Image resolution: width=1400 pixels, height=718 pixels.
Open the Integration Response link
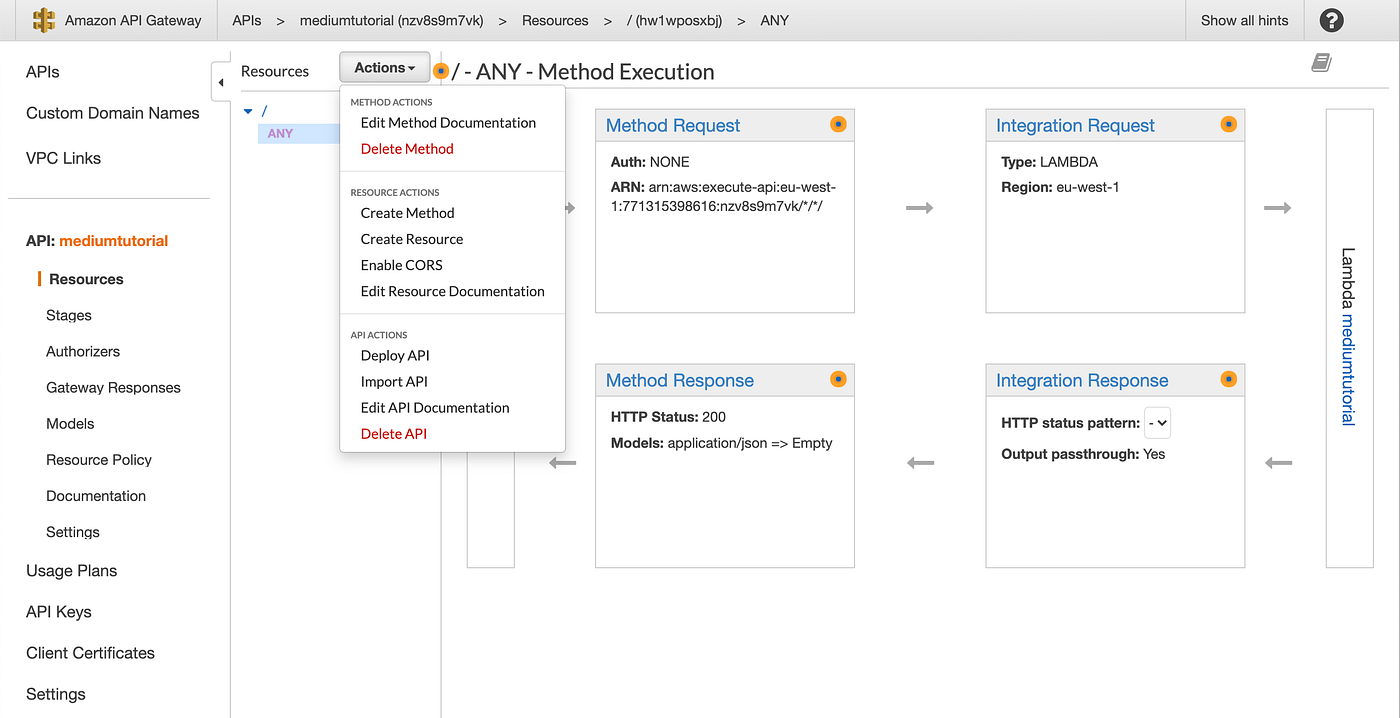1082,380
